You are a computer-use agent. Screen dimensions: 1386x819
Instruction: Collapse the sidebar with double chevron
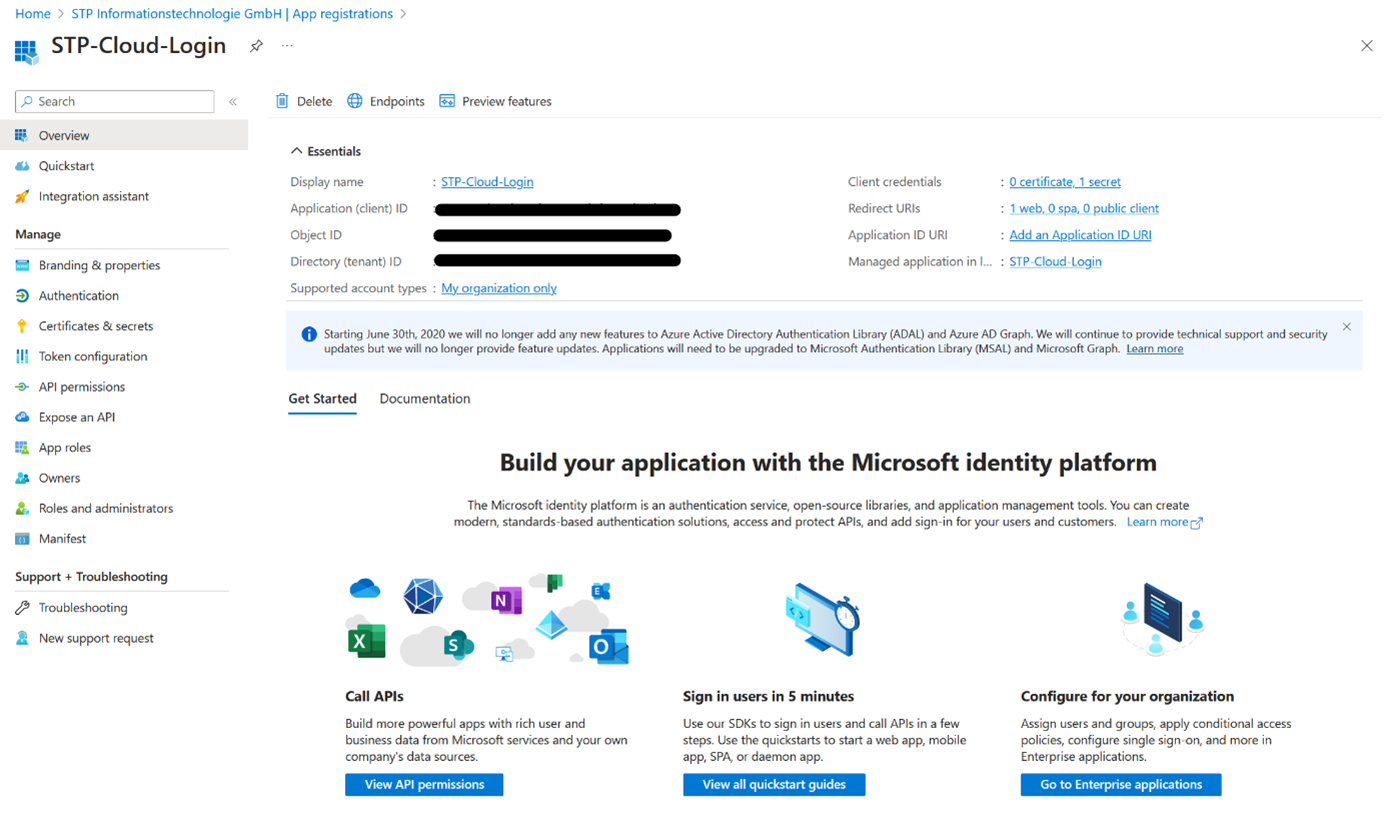click(x=233, y=101)
